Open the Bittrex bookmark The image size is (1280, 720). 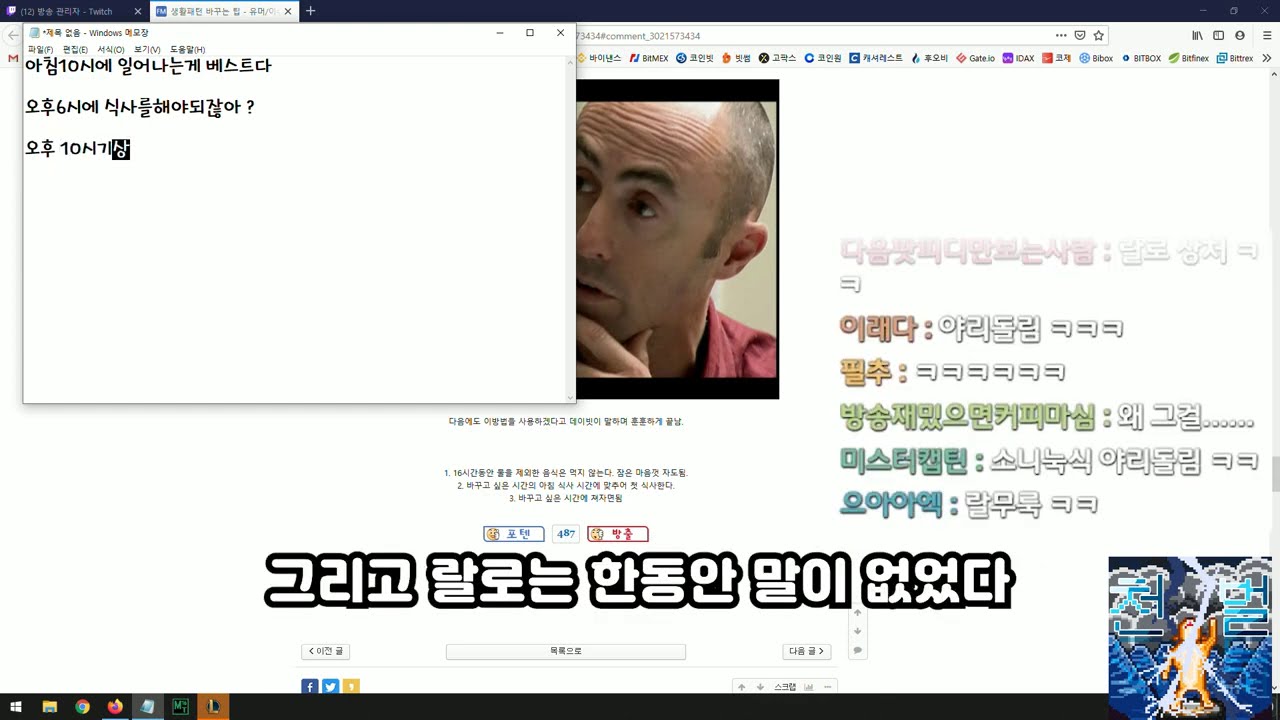click(x=1234, y=58)
